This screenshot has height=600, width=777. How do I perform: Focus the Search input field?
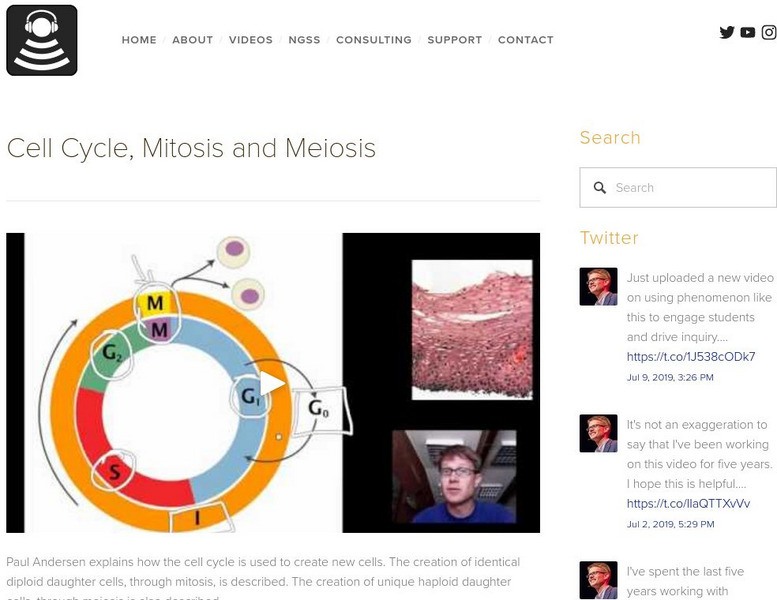(690, 188)
